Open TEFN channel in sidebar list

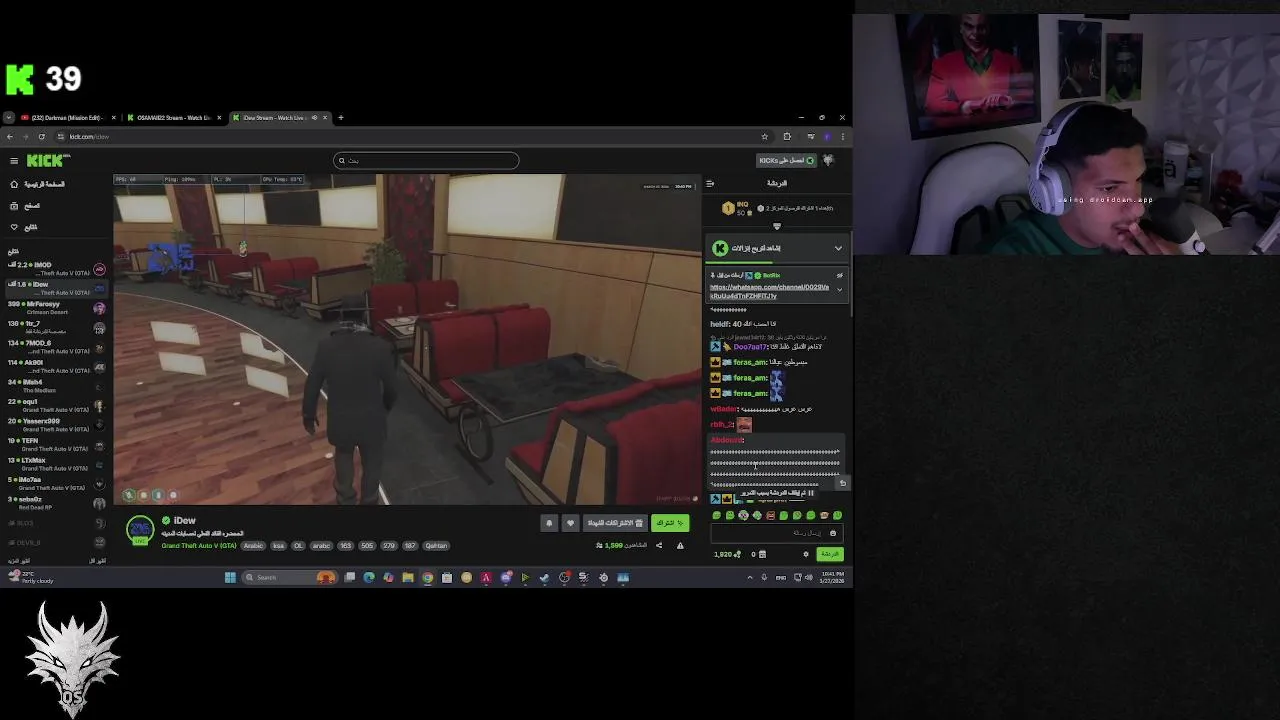pos(57,444)
